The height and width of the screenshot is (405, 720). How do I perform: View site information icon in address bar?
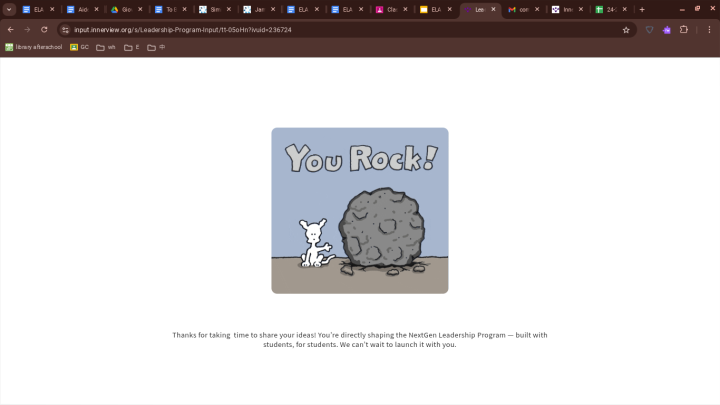(65, 30)
